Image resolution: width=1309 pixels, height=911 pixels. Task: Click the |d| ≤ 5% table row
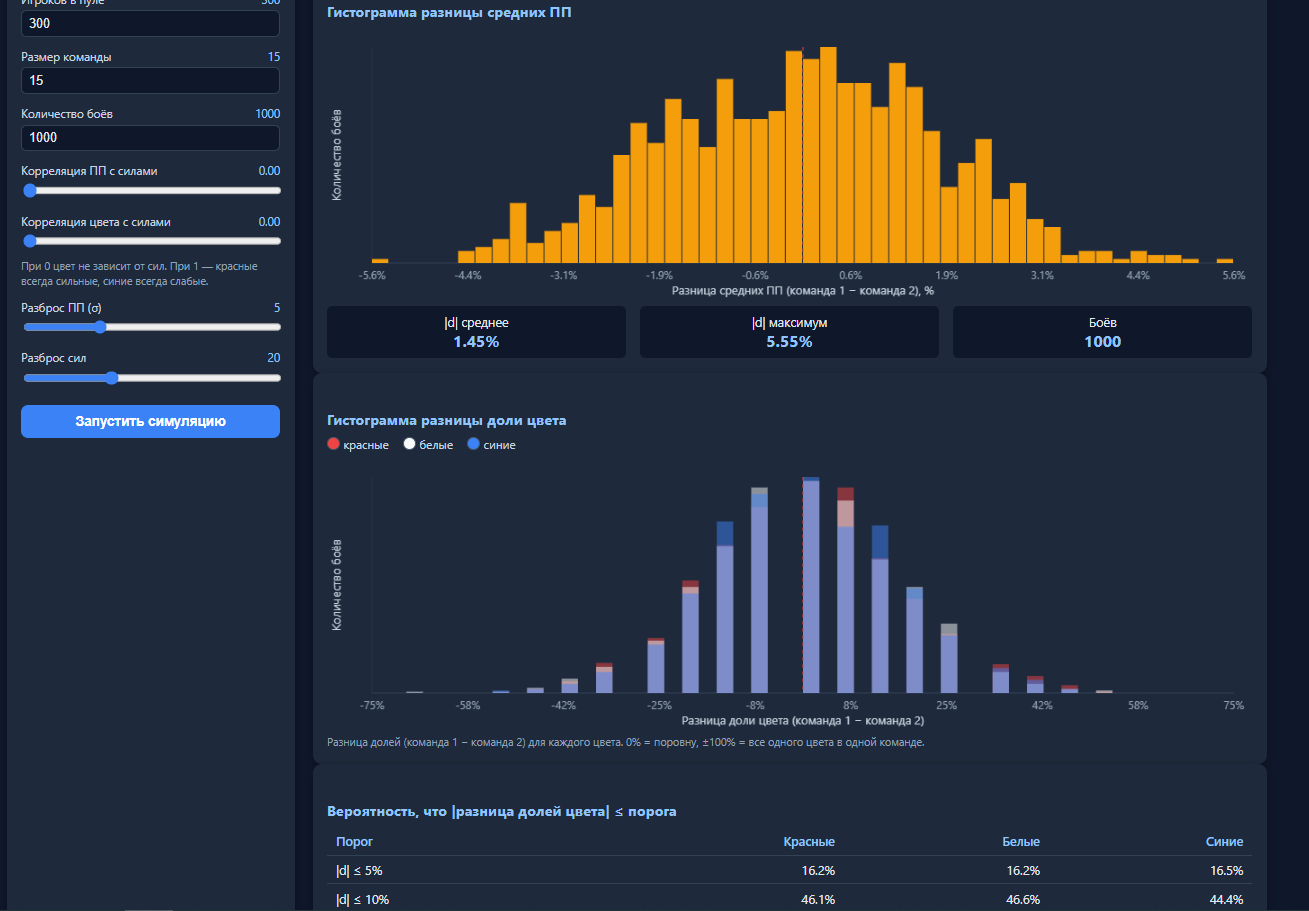point(789,871)
